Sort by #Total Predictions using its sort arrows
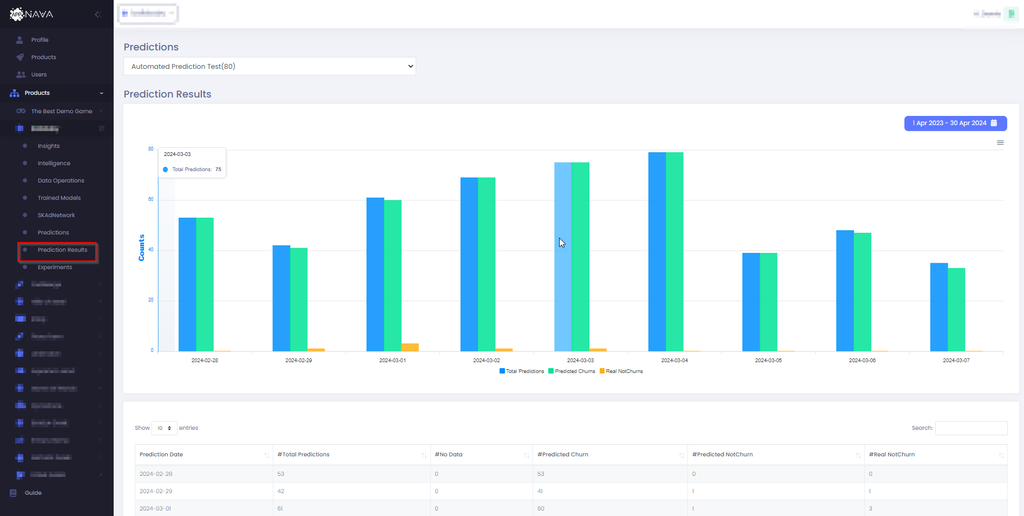Image resolution: width=1024 pixels, height=516 pixels. (424, 455)
